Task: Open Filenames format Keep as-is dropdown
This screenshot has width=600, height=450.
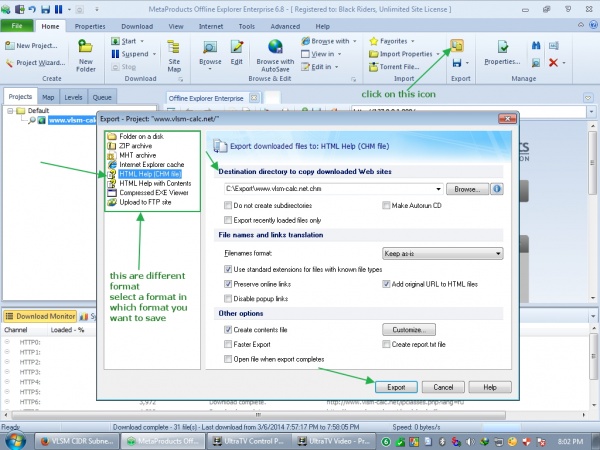Action: point(443,253)
